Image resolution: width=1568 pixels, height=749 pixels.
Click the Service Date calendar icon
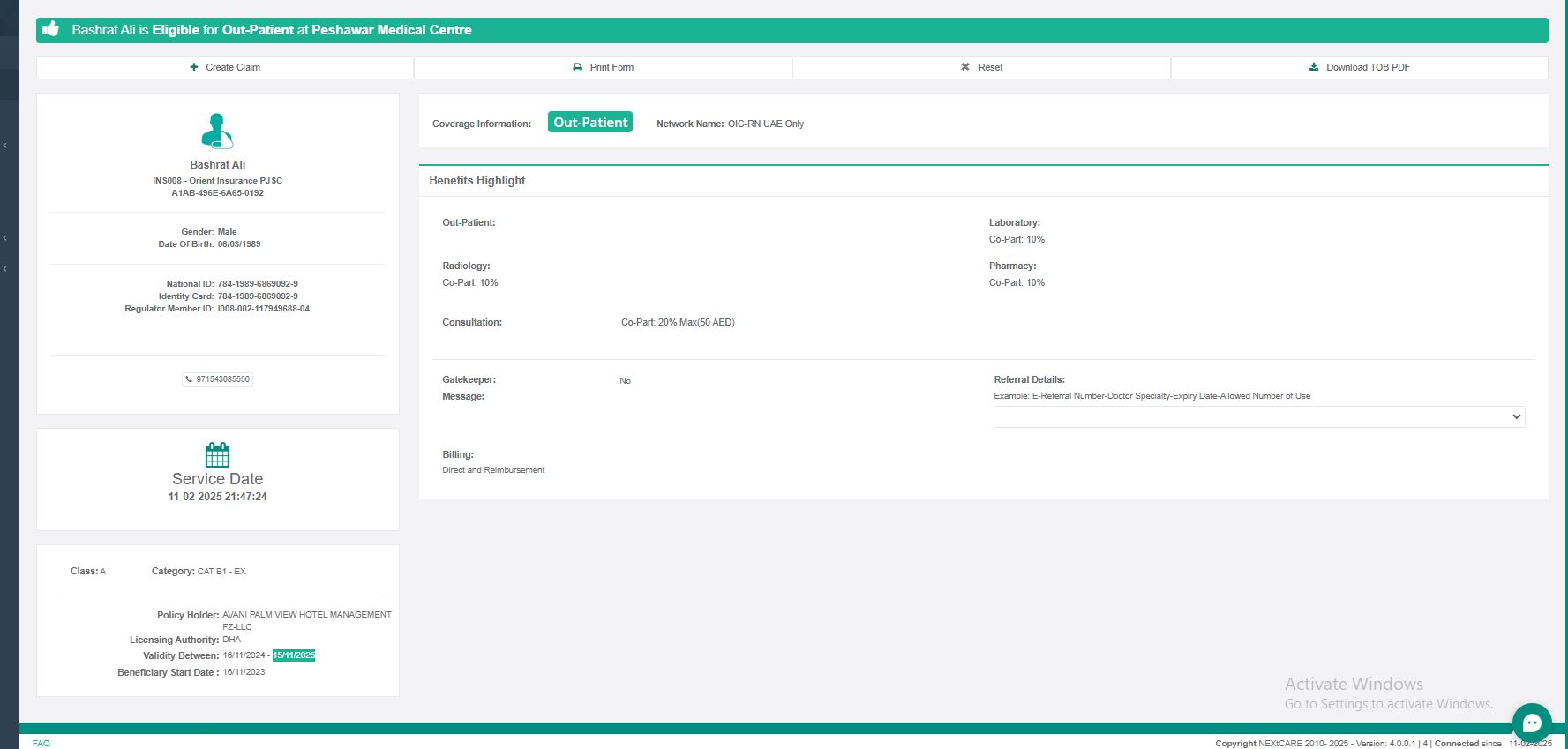click(x=217, y=455)
